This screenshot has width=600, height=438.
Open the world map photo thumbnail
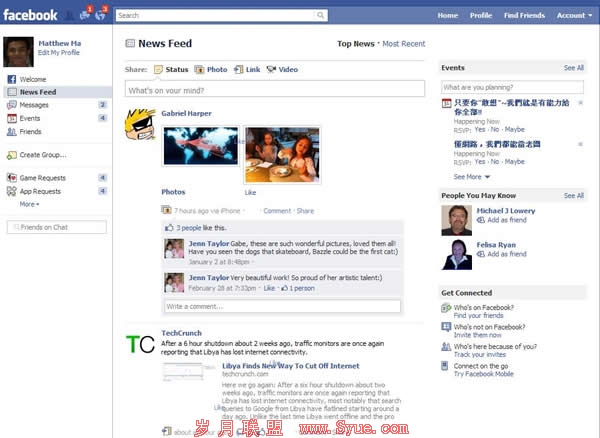201,146
